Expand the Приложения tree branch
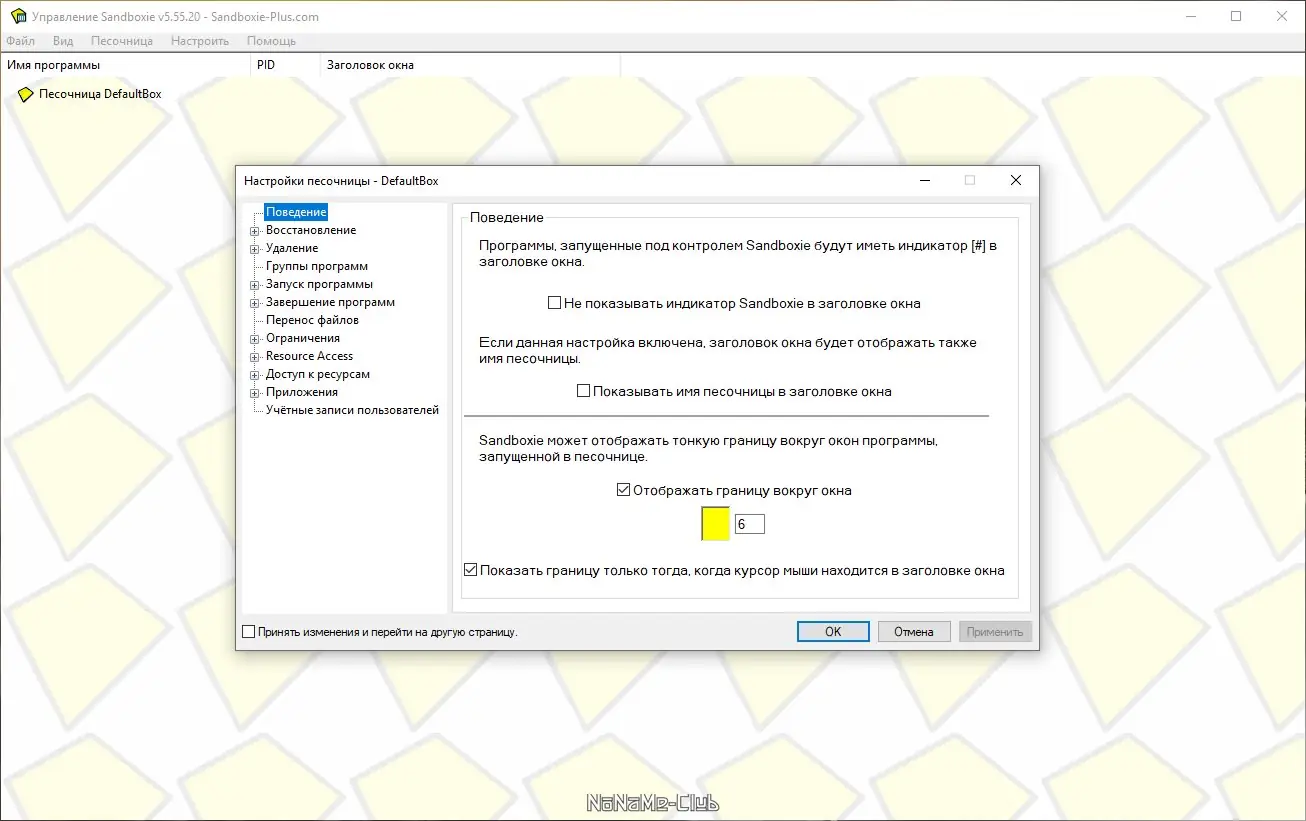 pos(256,392)
